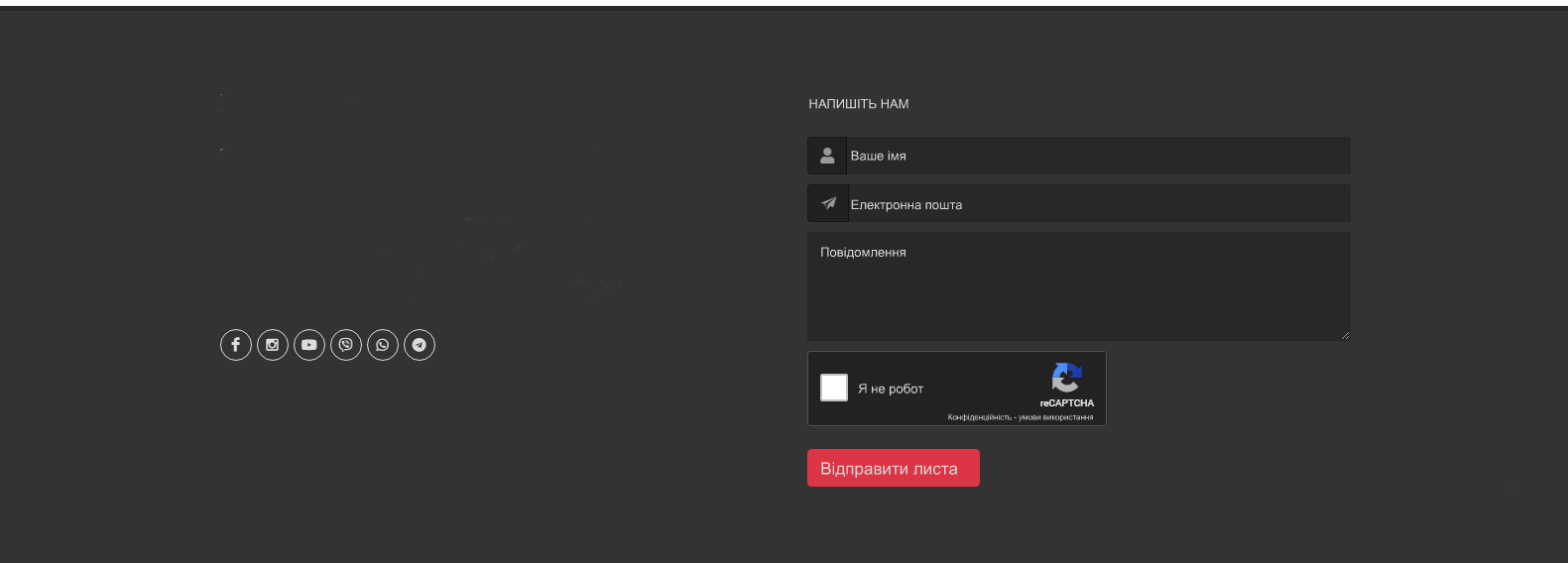1568x563 pixels.
Task: Click the "Я не робот" label text
Action: click(x=891, y=389)
